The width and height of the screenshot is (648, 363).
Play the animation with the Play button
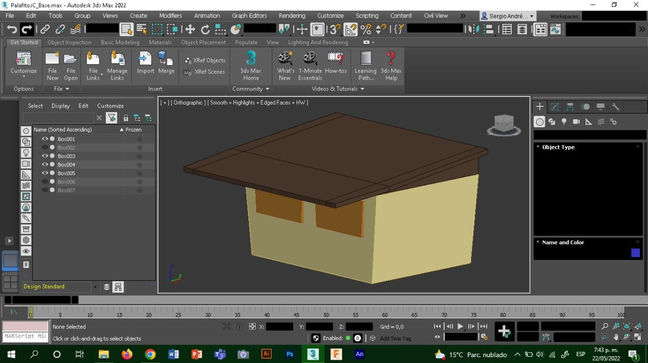(460, 326)
